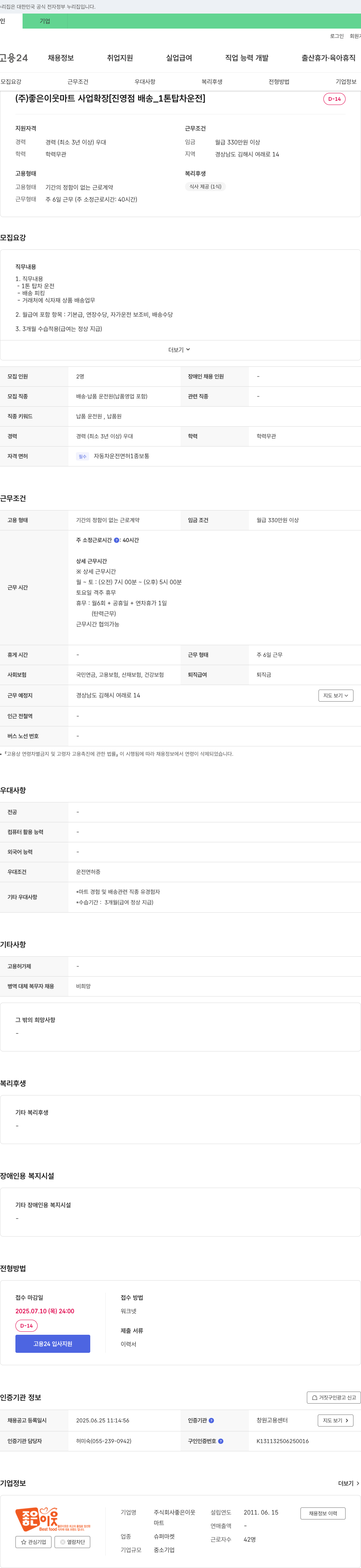Screen dimensions: 361x1568
Task: Click the 설립연도 value 2011. 06. 15
Action: [x=261, y=1512]
